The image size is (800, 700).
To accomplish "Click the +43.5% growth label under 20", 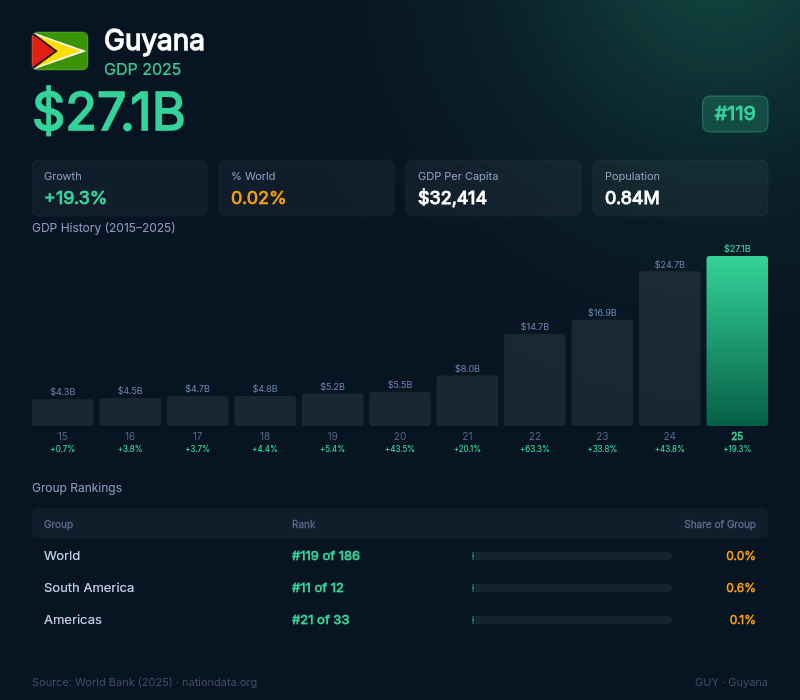I will 400,449.
